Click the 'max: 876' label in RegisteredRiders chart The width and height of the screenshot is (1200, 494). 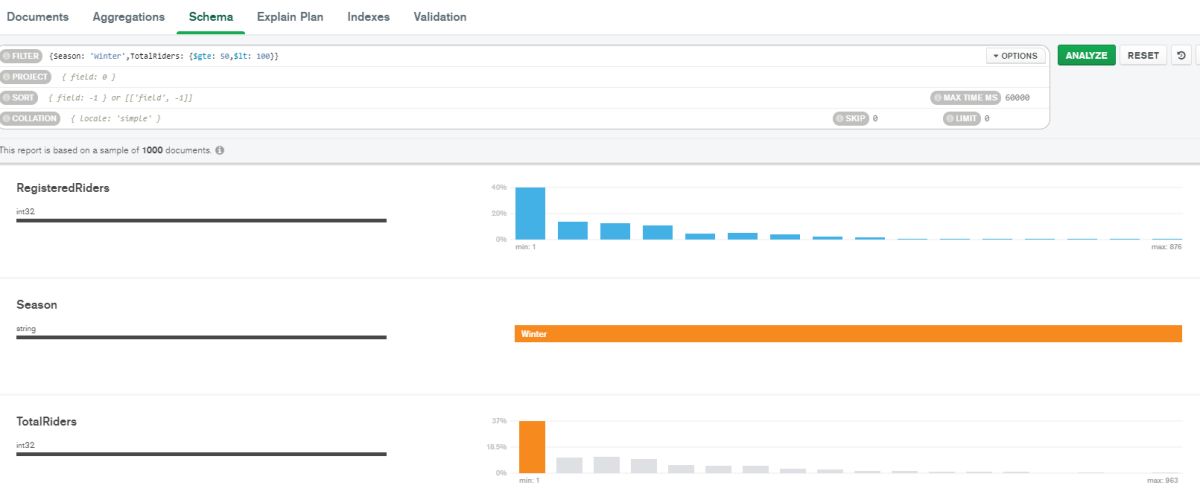tap(1166, 247)
